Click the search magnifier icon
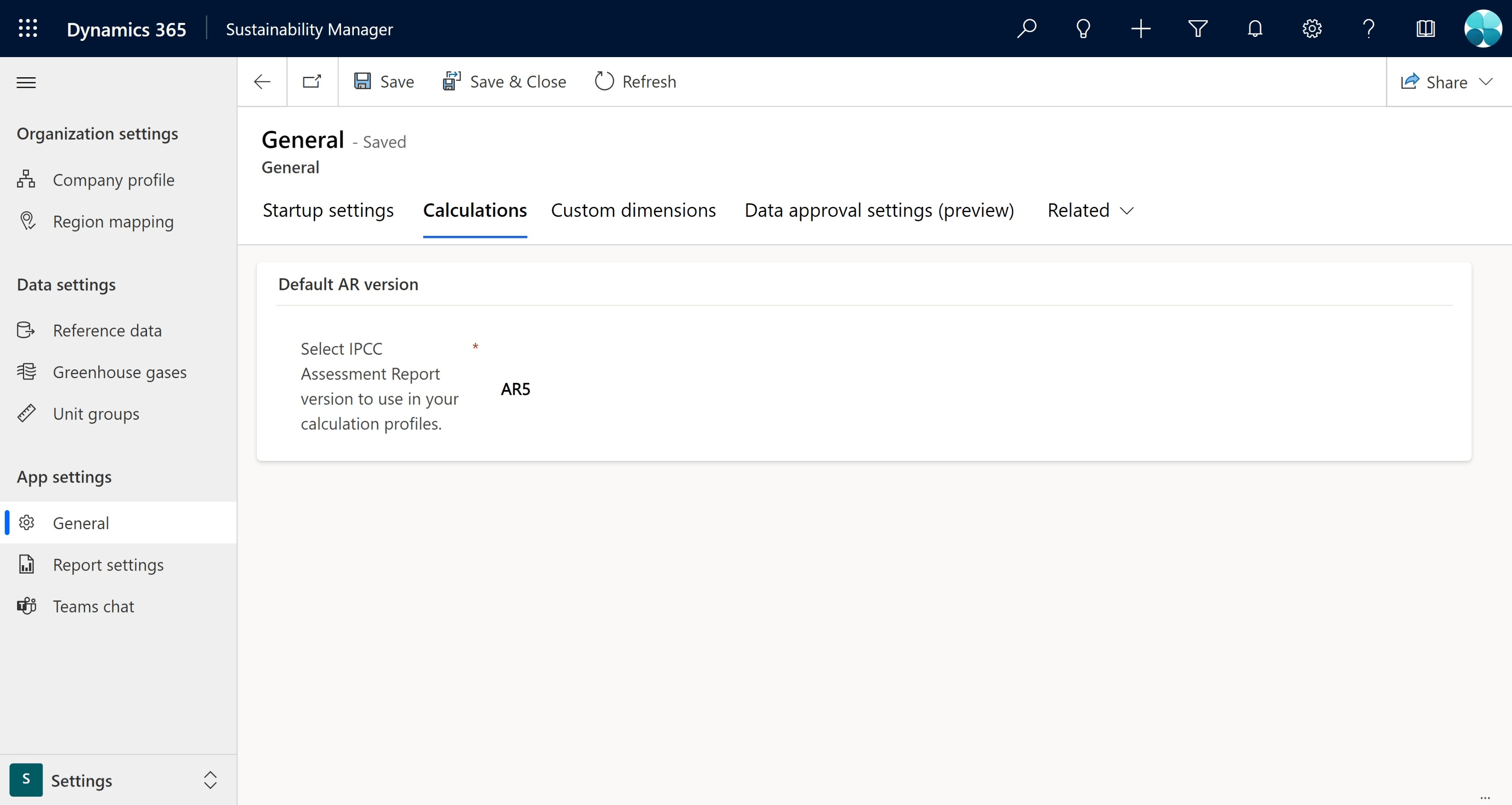Image resolution: width=1512 pixels, height=805 pixels. pos(1026,28)
